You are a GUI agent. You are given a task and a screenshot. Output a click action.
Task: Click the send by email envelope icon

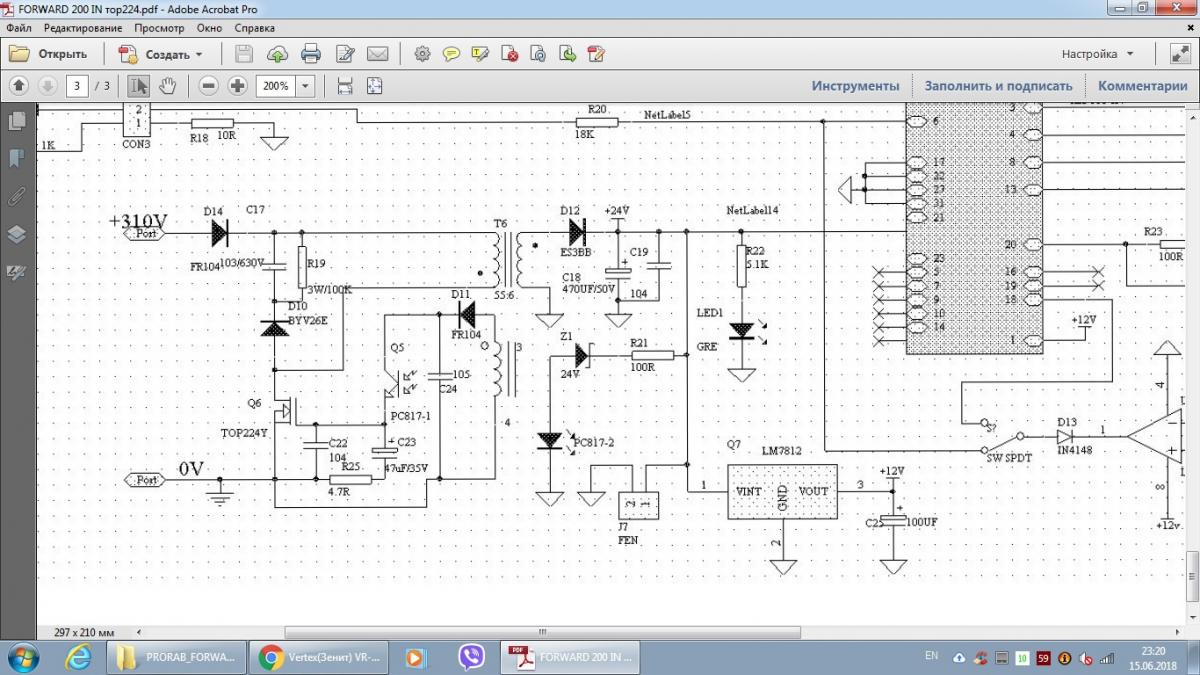click(377, 54)
